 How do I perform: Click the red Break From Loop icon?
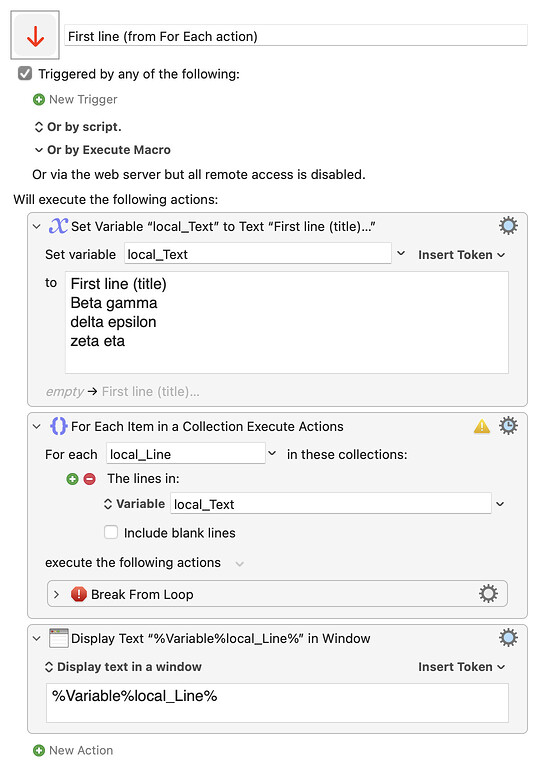[x=79, y=594]
